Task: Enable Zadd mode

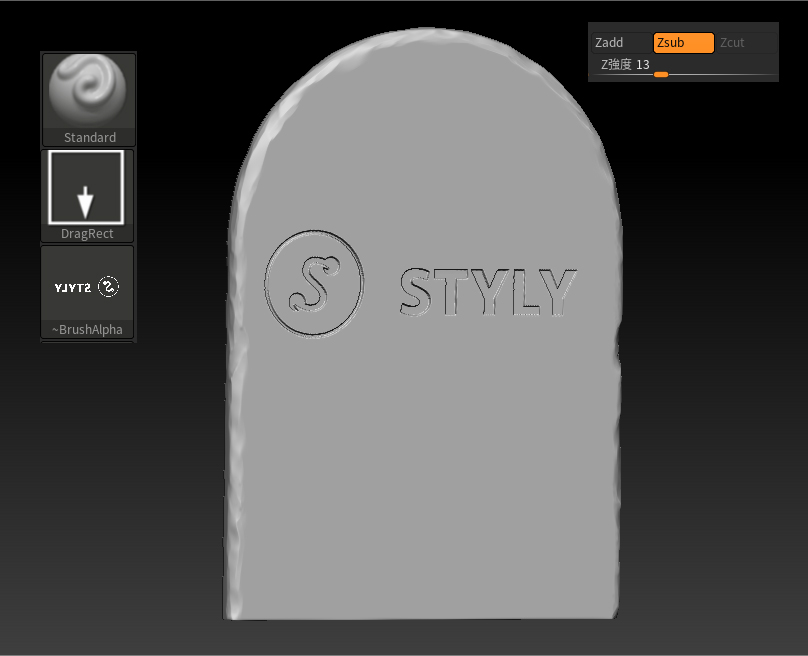Action: coord(621,43)
